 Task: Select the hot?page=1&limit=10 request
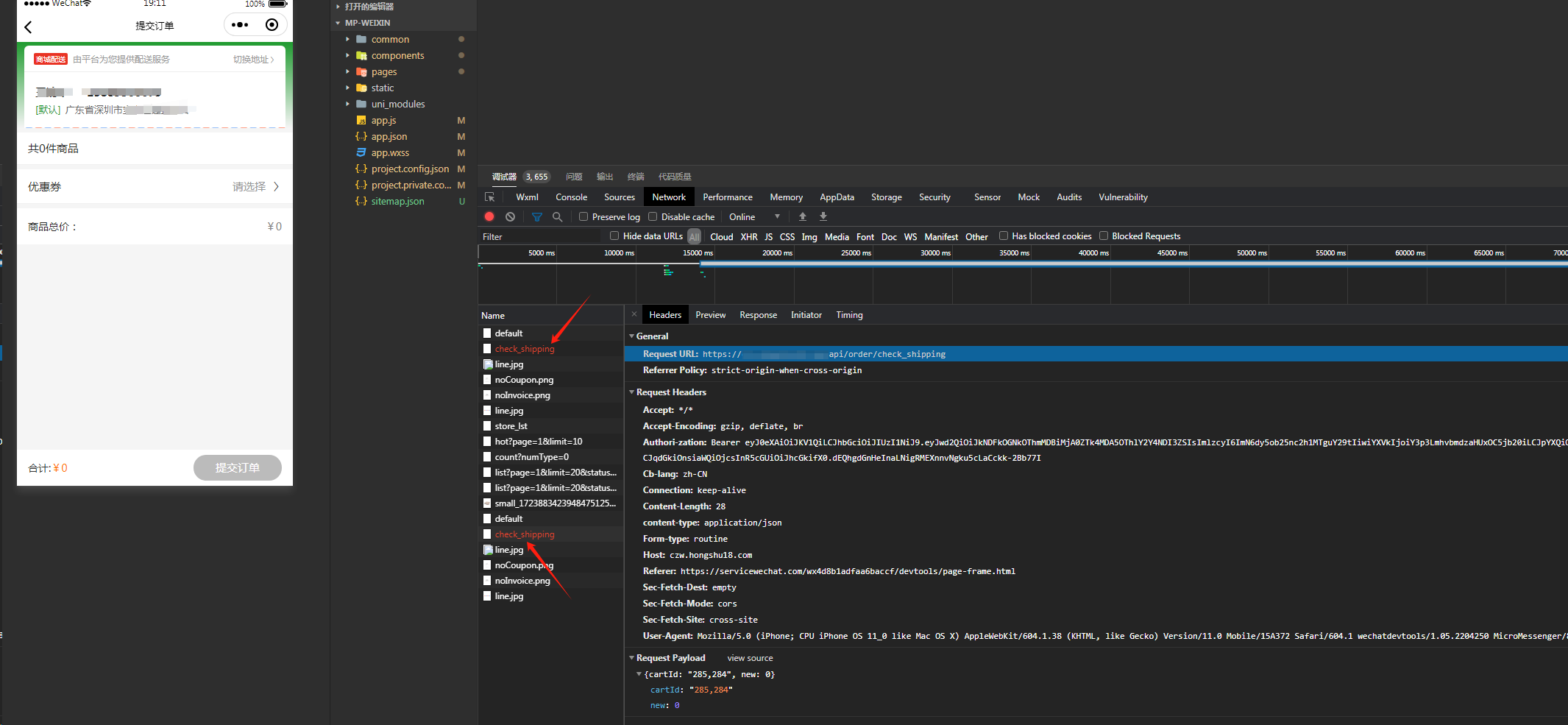coord(538,442)
